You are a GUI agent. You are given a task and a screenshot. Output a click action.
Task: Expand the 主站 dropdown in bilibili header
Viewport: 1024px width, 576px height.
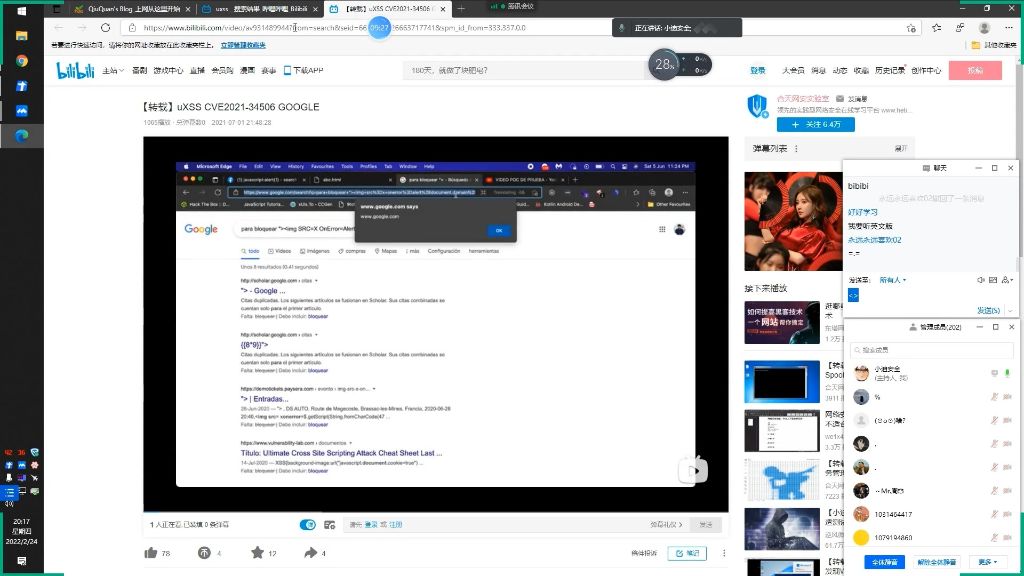[x=113, y=71]
